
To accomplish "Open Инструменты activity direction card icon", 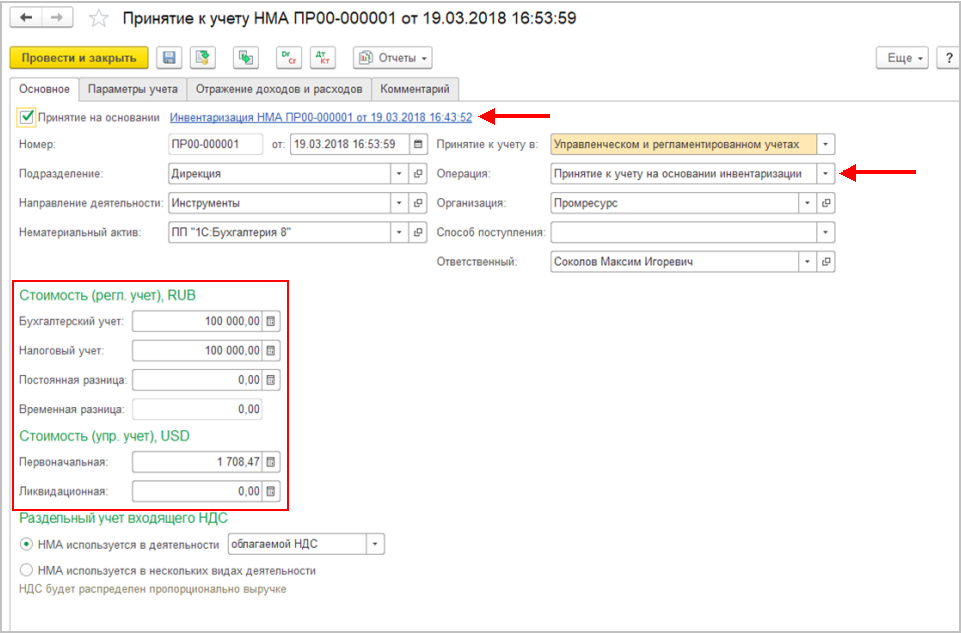I will [x=418, y=203].
